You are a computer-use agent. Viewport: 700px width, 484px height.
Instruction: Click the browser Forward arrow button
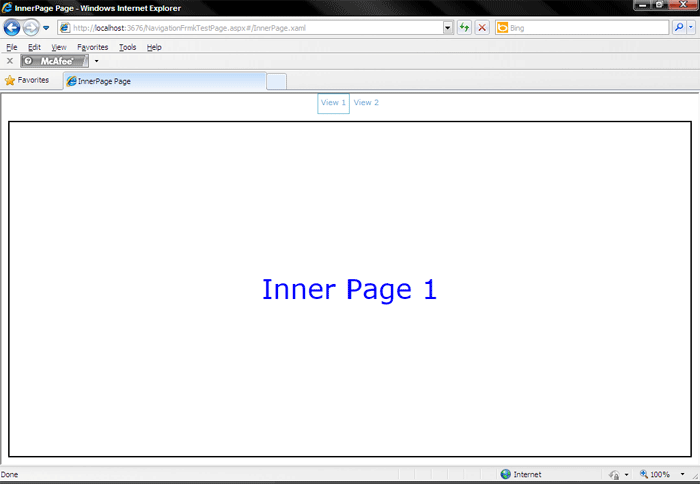pos(31,28)
